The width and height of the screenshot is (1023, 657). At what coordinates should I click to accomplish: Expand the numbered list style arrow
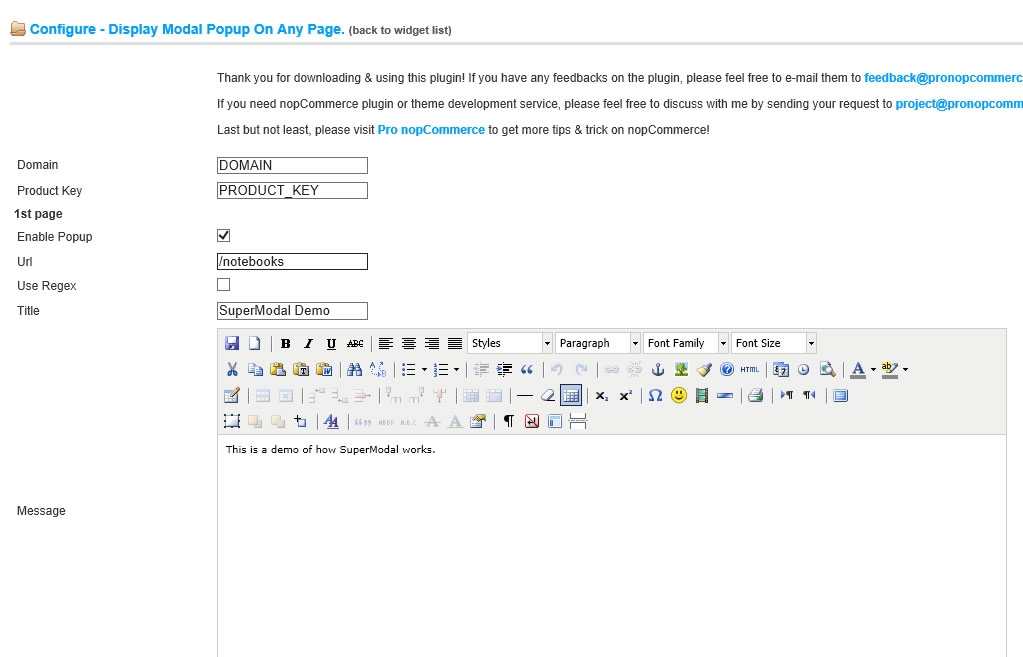point(456,369)
